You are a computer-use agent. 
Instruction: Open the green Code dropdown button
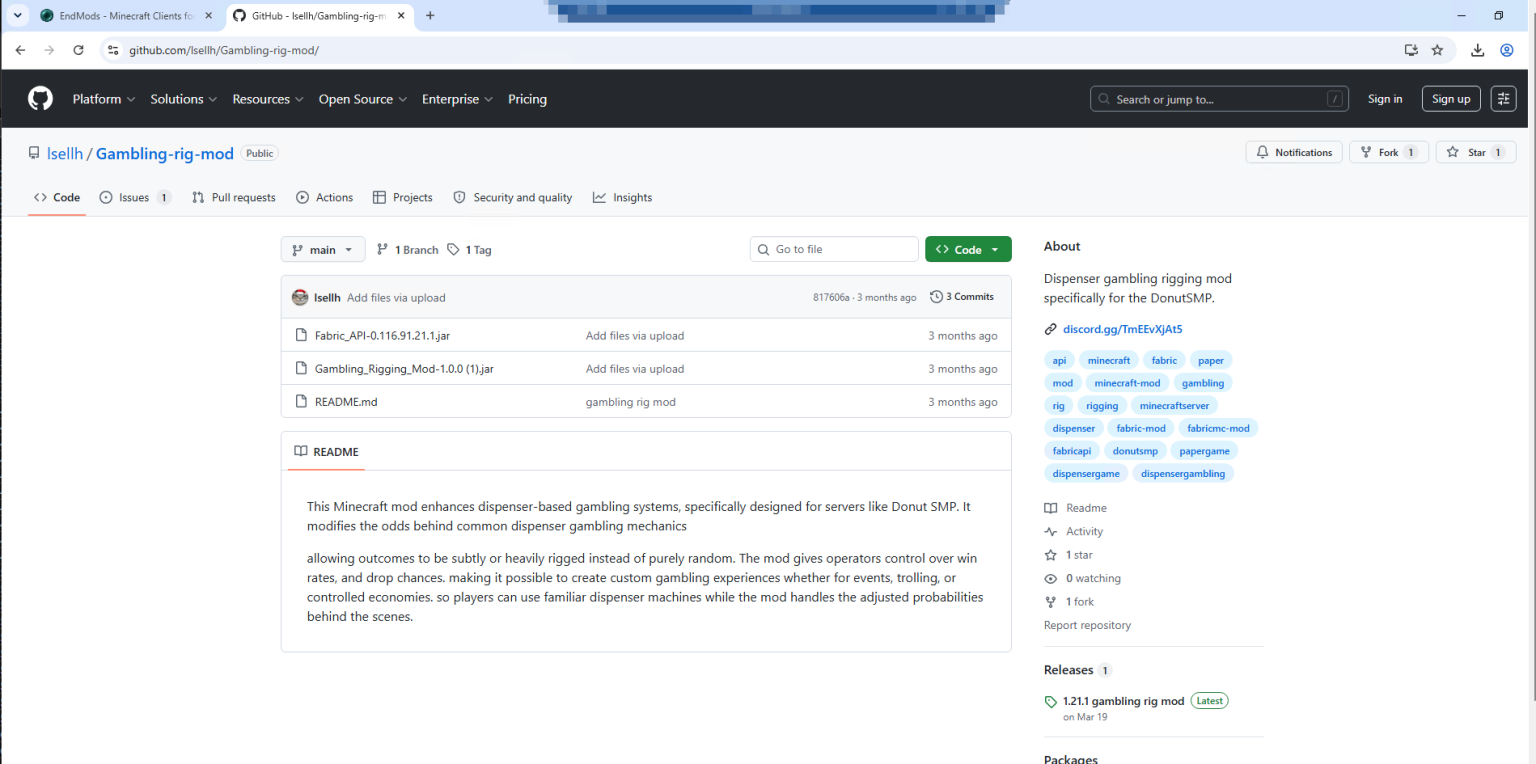point(968,250)
